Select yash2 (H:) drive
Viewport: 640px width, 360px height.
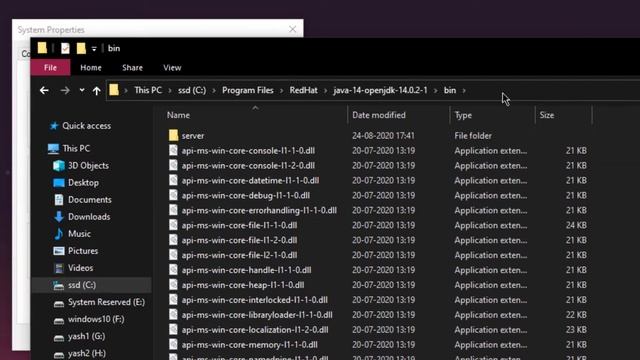87,353
